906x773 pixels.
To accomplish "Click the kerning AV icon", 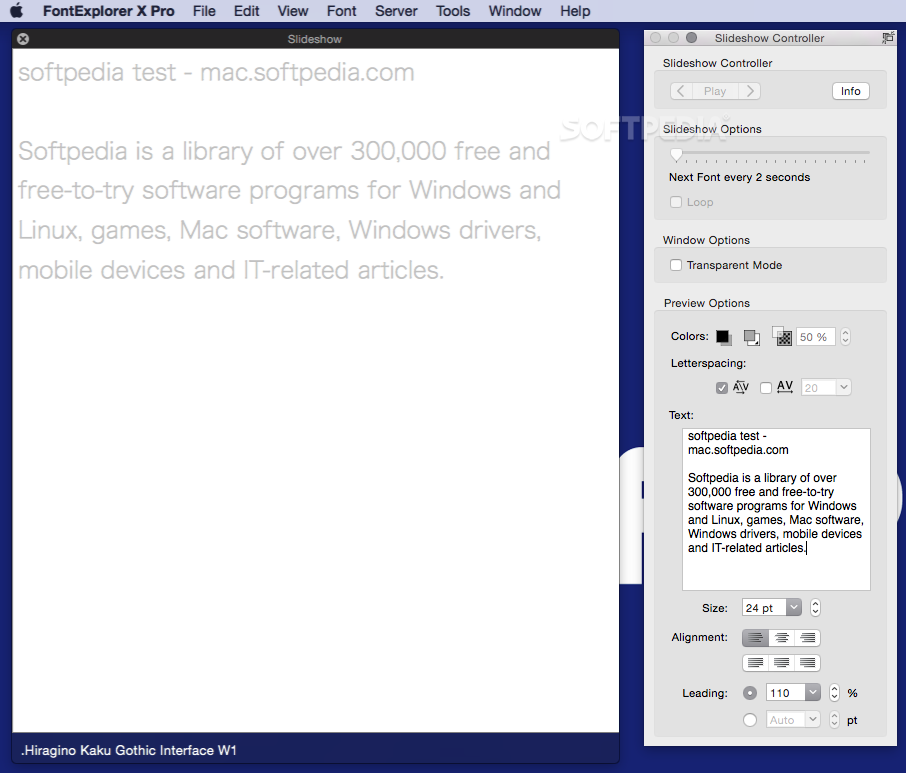I will pyautogui.click(x=741, y=386).
